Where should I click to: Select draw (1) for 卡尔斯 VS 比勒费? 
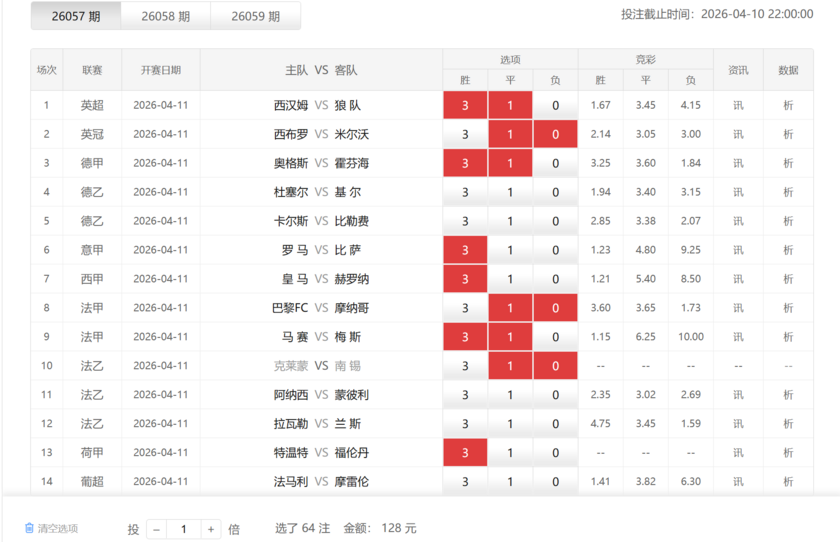pos(510,221)
